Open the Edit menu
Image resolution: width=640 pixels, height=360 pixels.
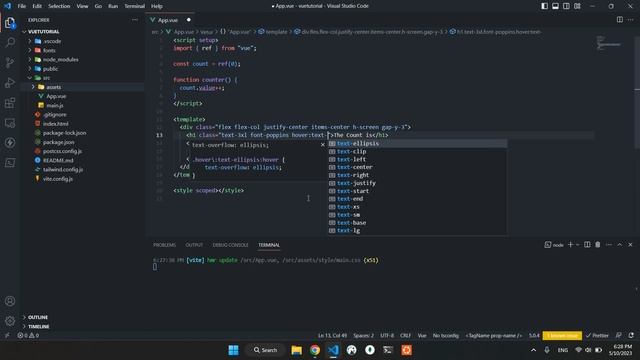pos(37,6)
